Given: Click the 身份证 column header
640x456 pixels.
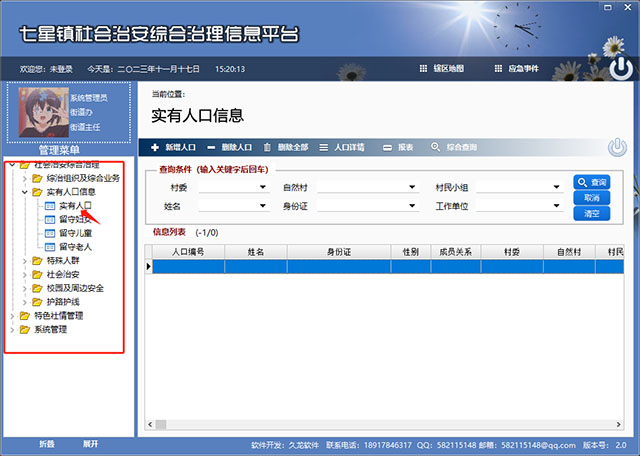Looking at the screenshot, I should click(339, 252).
